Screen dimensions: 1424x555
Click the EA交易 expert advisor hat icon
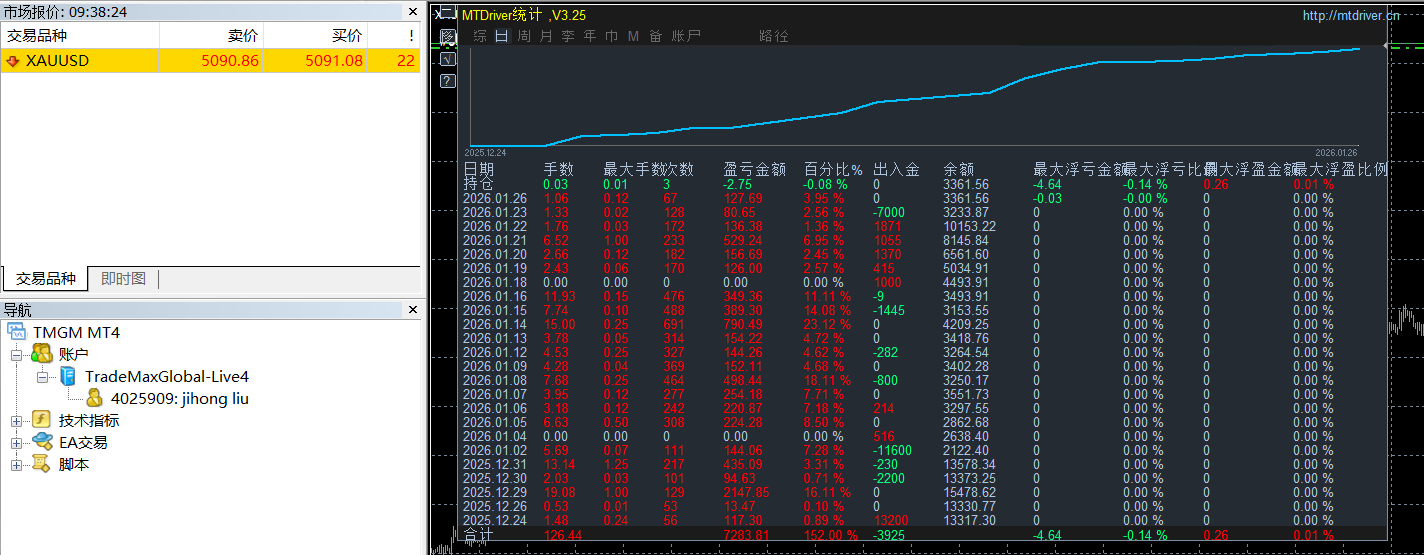point(42,442)
